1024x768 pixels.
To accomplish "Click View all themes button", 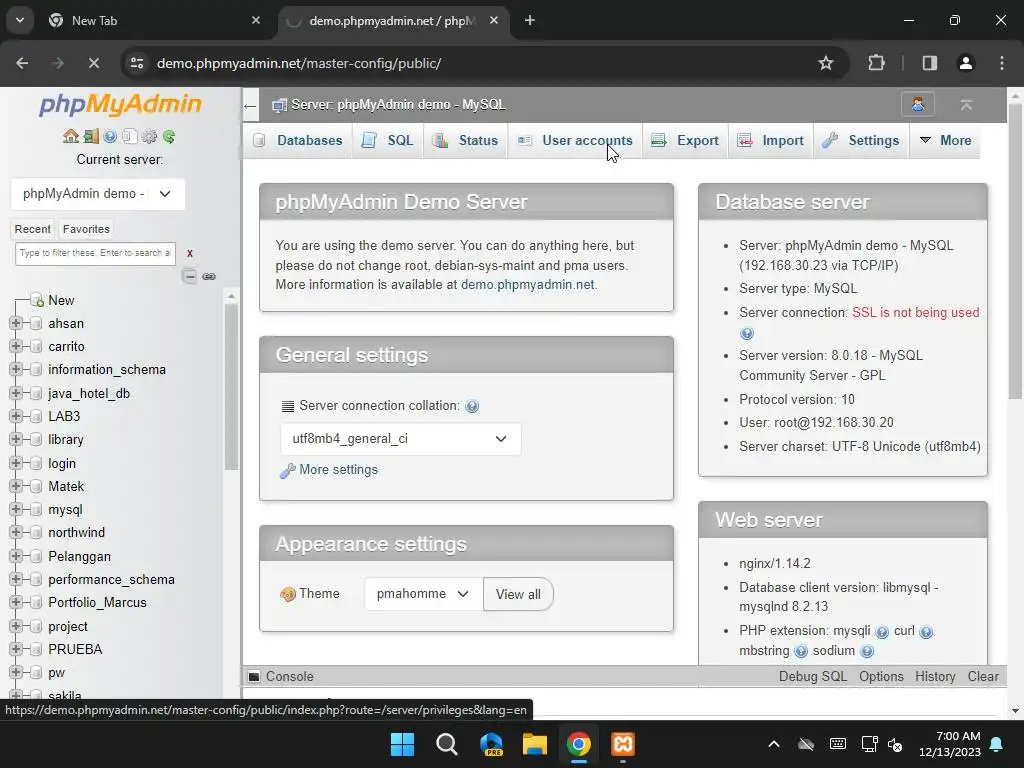I will [519, 594].
